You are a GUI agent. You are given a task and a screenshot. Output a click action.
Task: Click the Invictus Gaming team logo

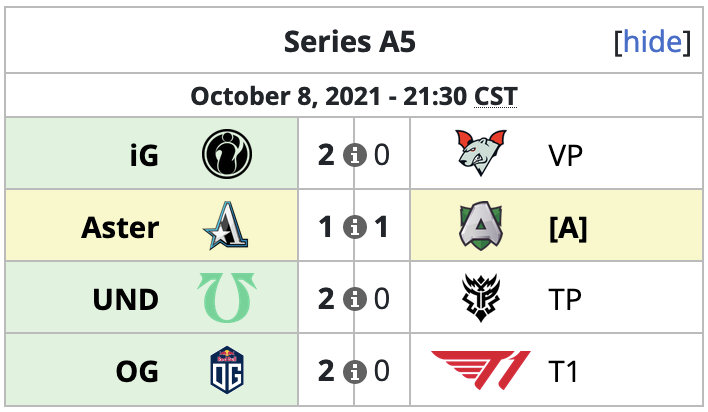click(x=227, y=154)
